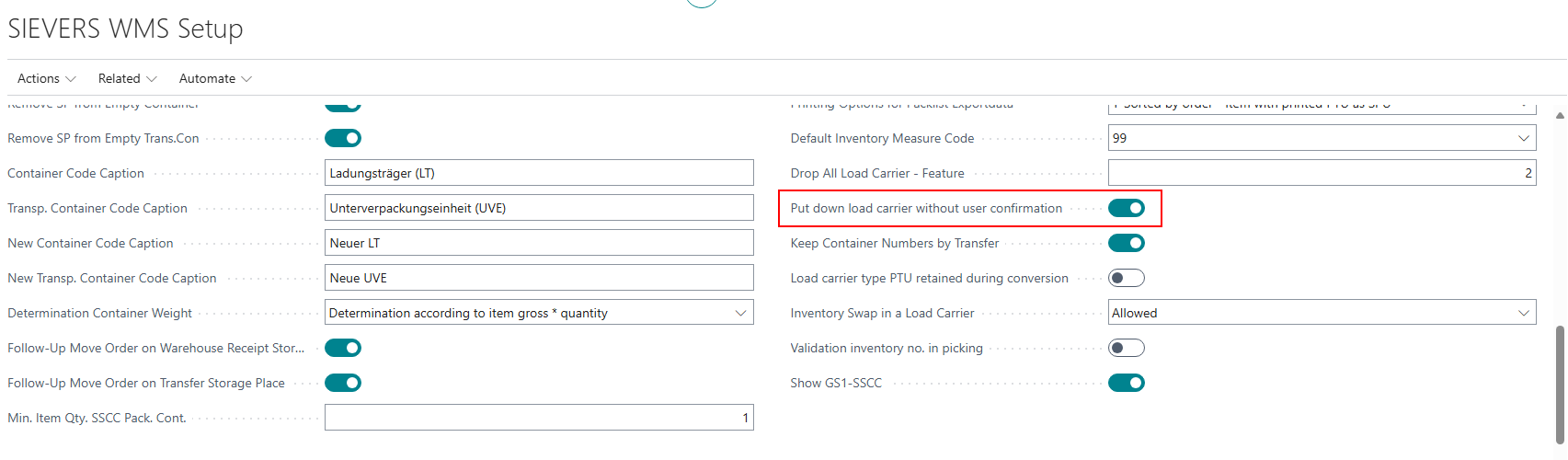The image size is (1568, 460).
Task: Open the Actions menu
Action: [46, 78]
